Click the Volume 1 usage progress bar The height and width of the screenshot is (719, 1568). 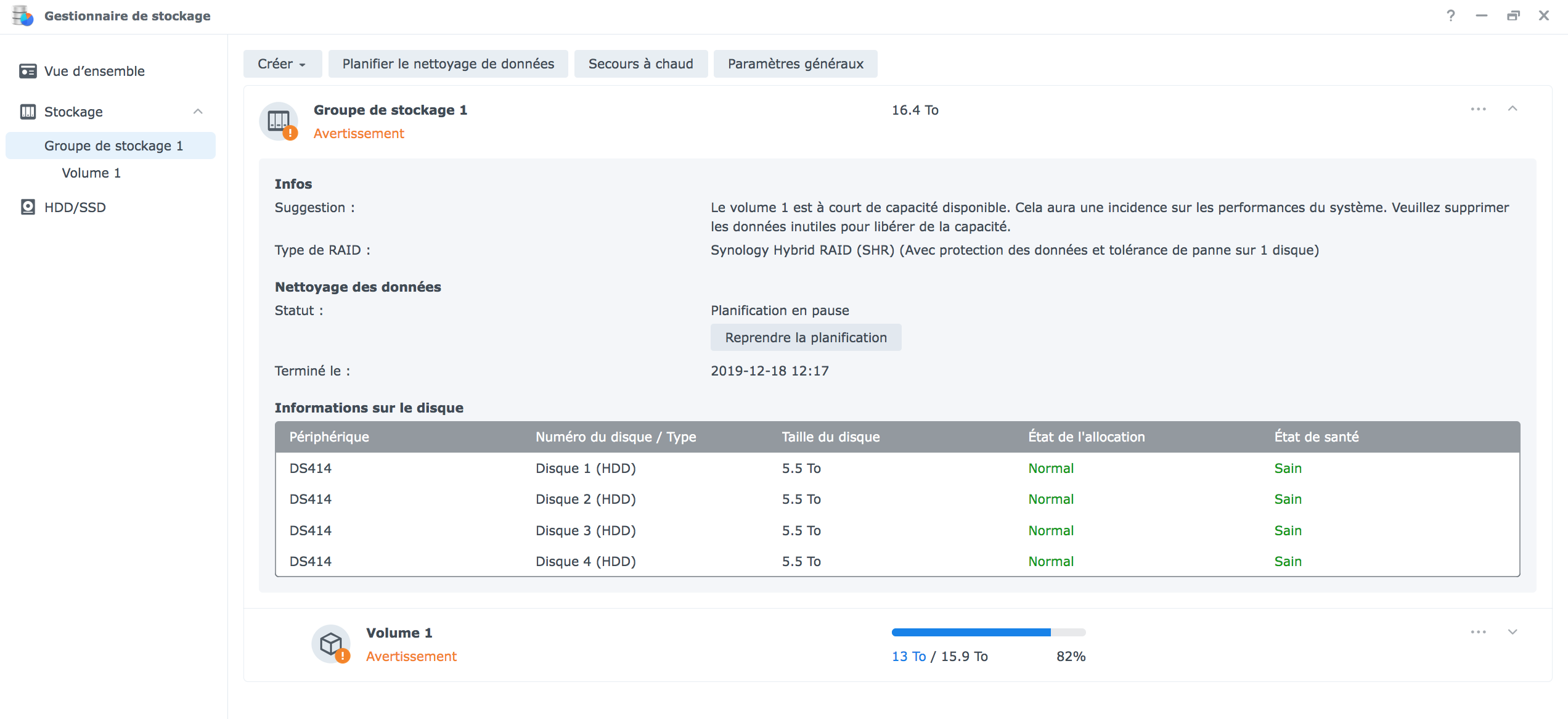(988, 633)
